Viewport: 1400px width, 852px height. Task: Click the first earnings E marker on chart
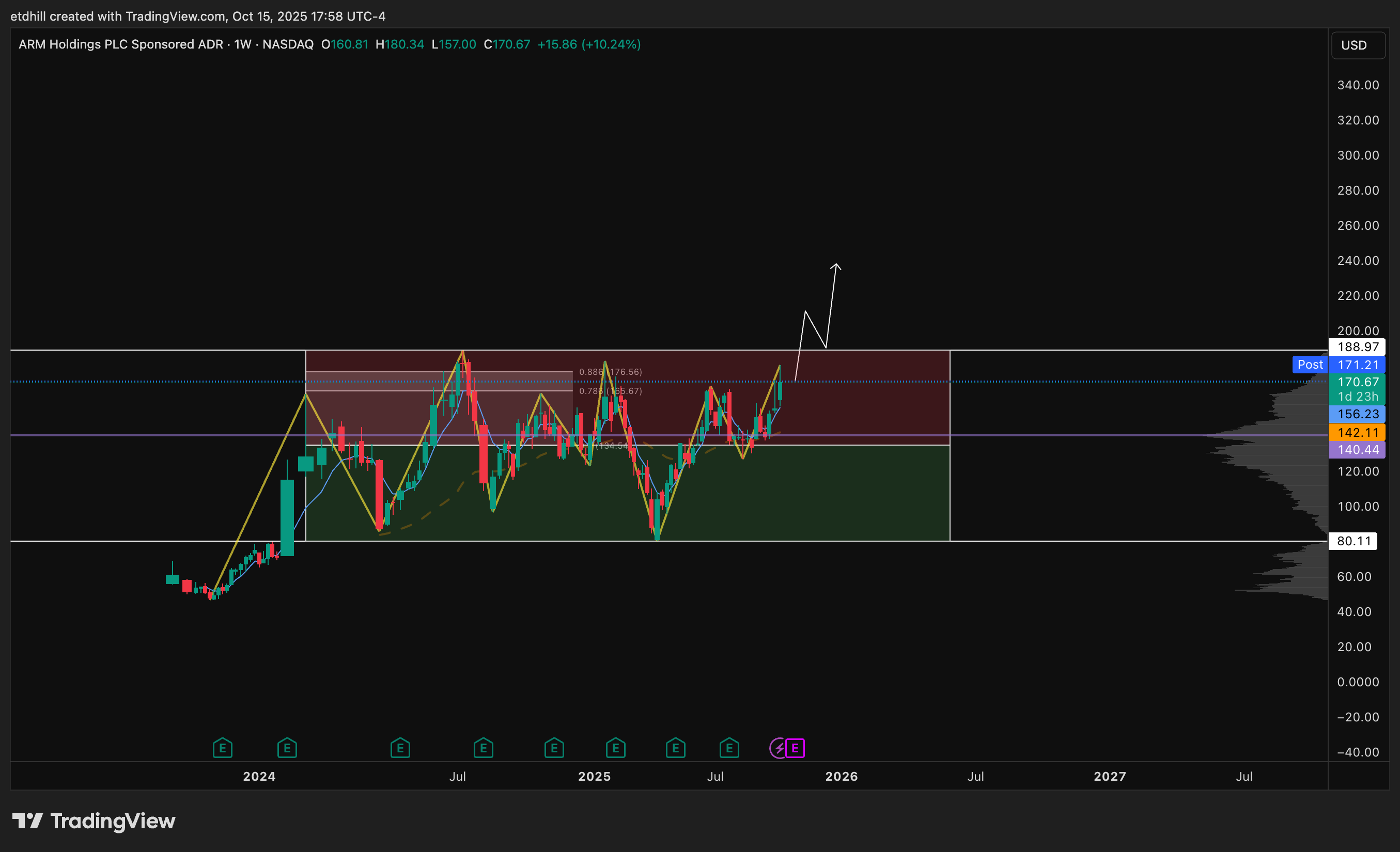[x=222, y=748]
